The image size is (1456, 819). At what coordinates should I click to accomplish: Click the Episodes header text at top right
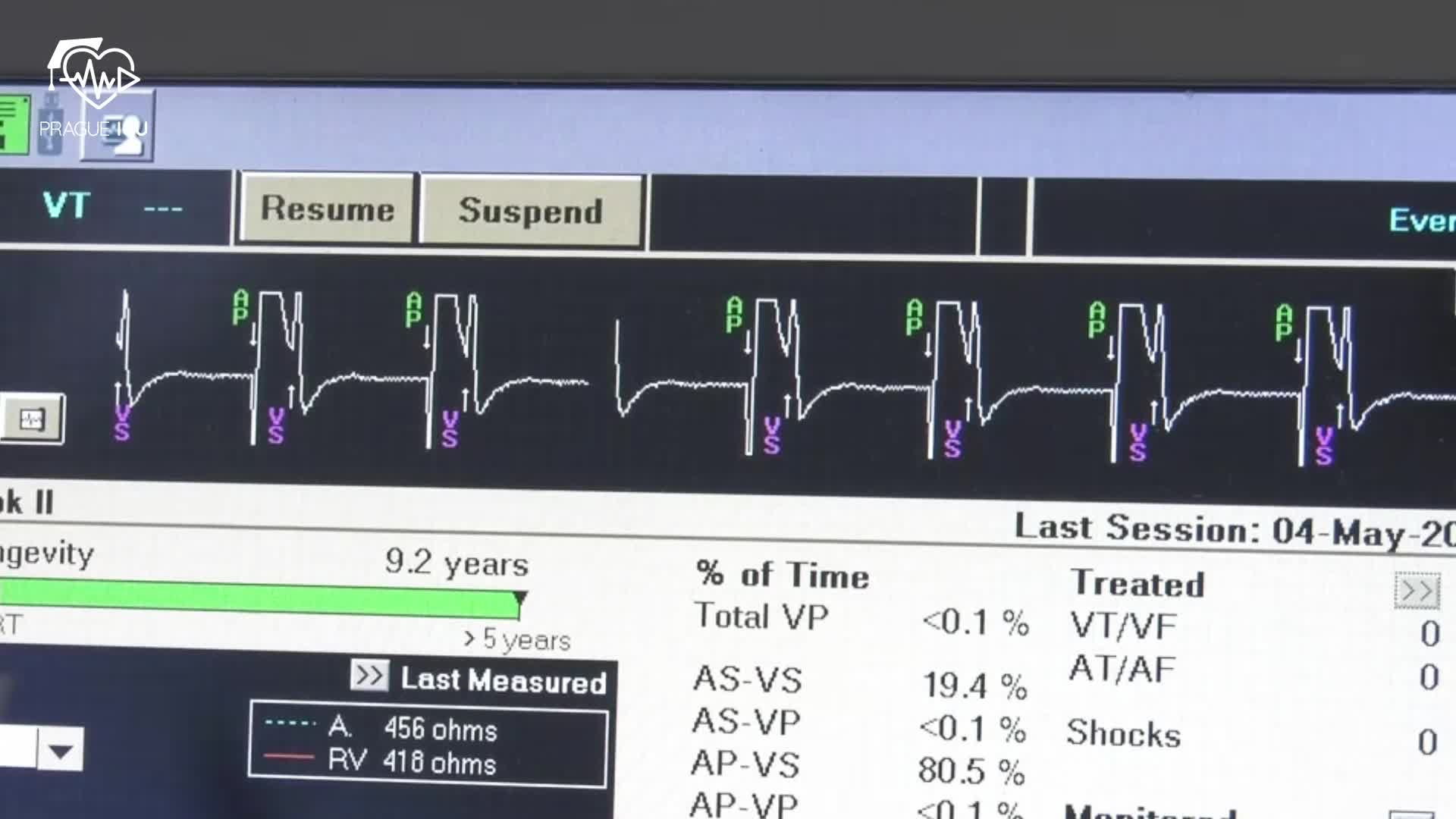(1421, 220)
